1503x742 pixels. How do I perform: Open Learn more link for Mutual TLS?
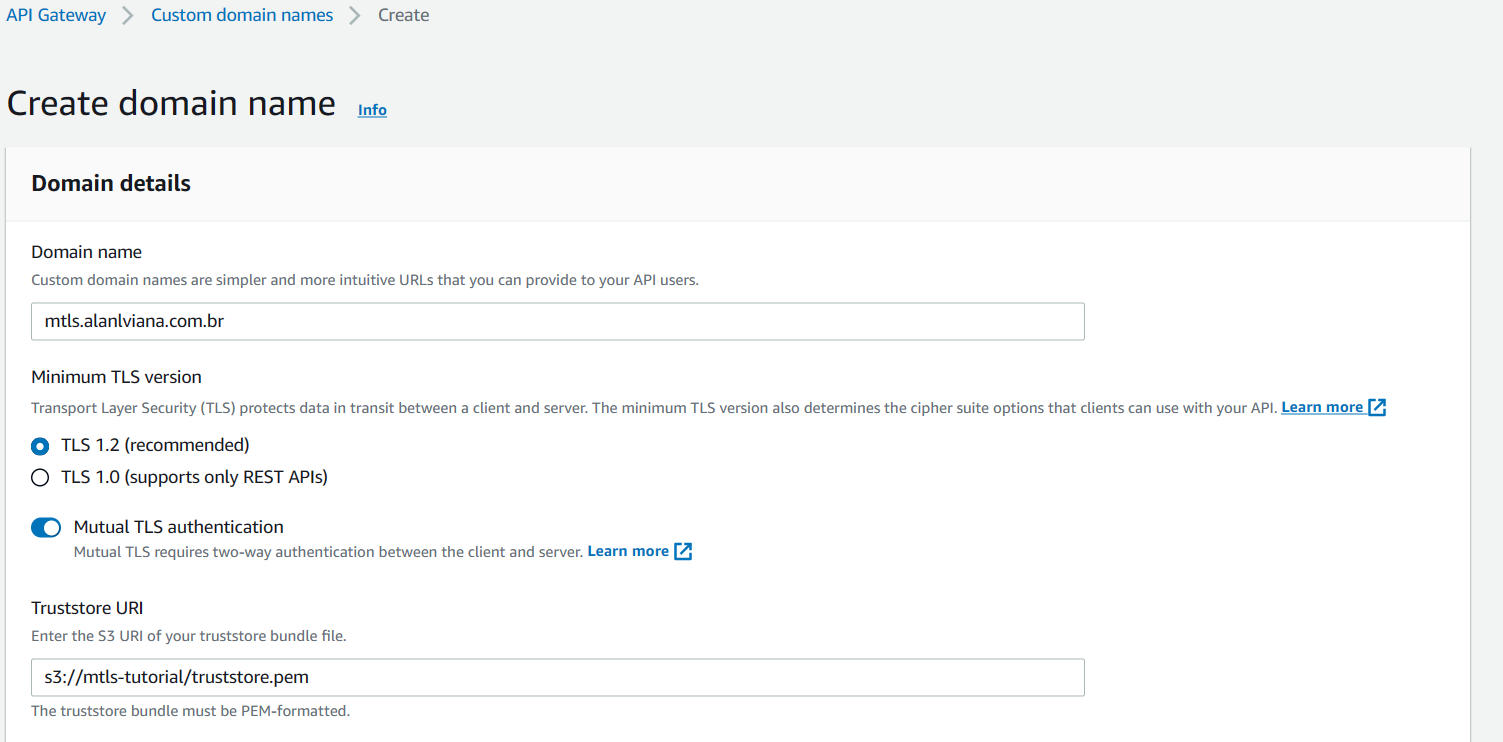pos(628,551)
